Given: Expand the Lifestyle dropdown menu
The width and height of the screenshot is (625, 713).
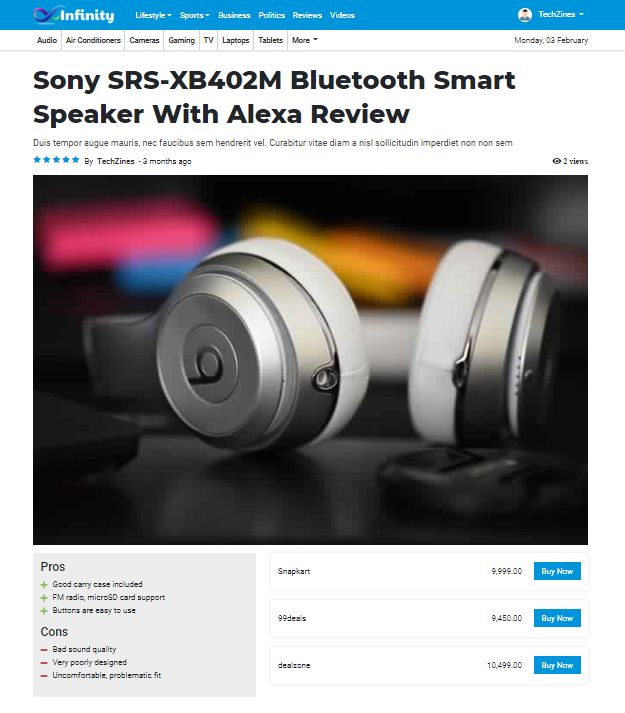Looking at the screenshot, I should (x=153, y=15).
